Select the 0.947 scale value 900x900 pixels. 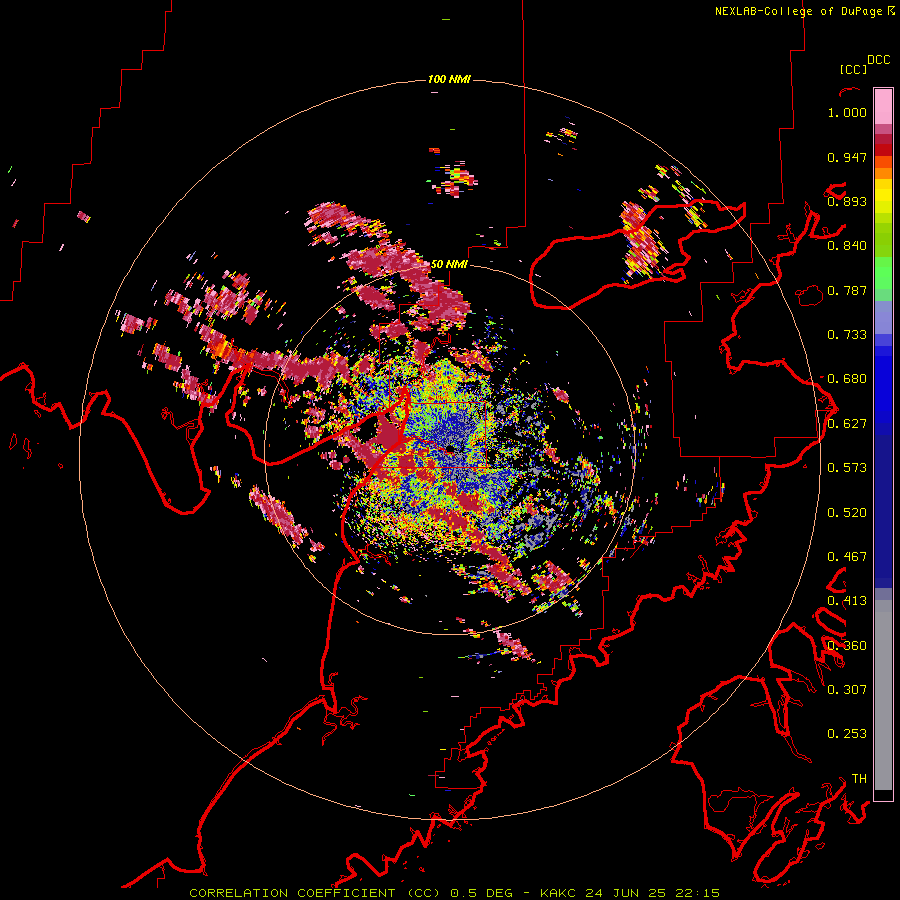point(847,157)
